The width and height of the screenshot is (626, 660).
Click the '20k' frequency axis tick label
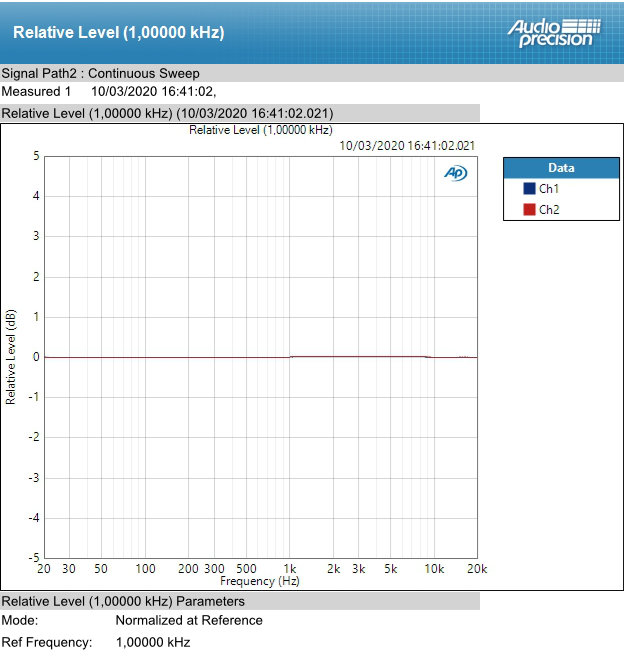click(x=477, y=569)
